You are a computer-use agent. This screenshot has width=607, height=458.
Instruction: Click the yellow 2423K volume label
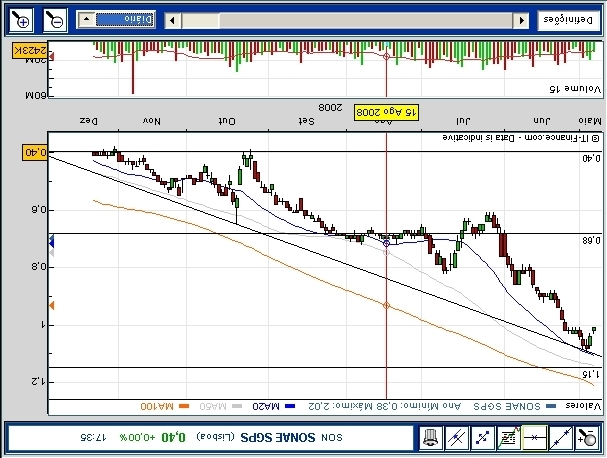[x=30, y=51]
